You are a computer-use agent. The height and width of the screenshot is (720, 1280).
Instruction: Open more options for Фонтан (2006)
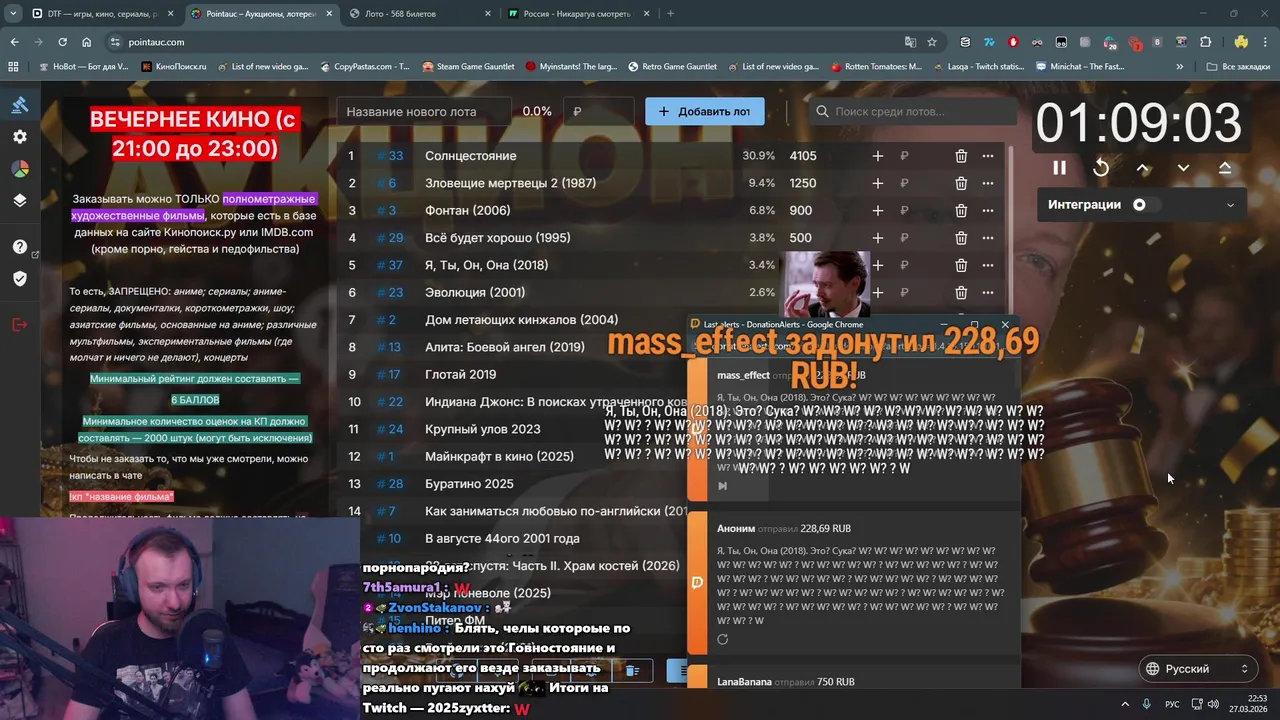coord(988,211)
